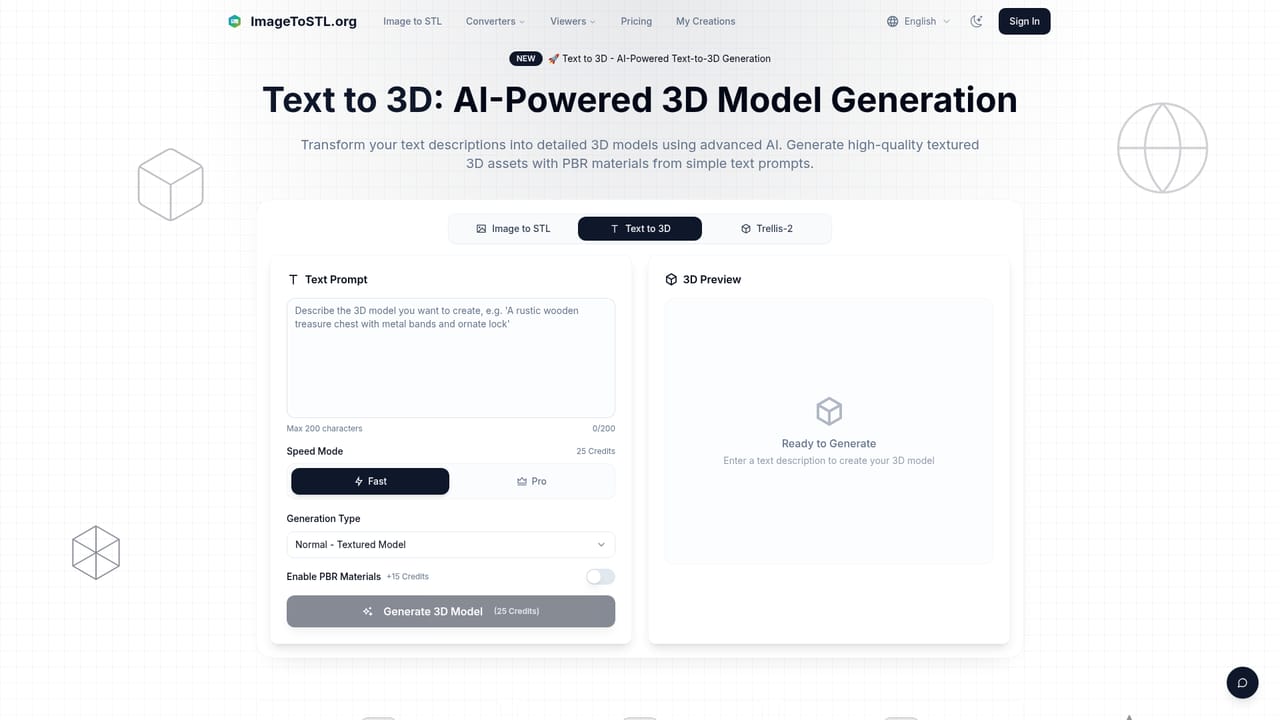Toggle dark mode moon icon
1280x720 pixels.
click(977, 21)
